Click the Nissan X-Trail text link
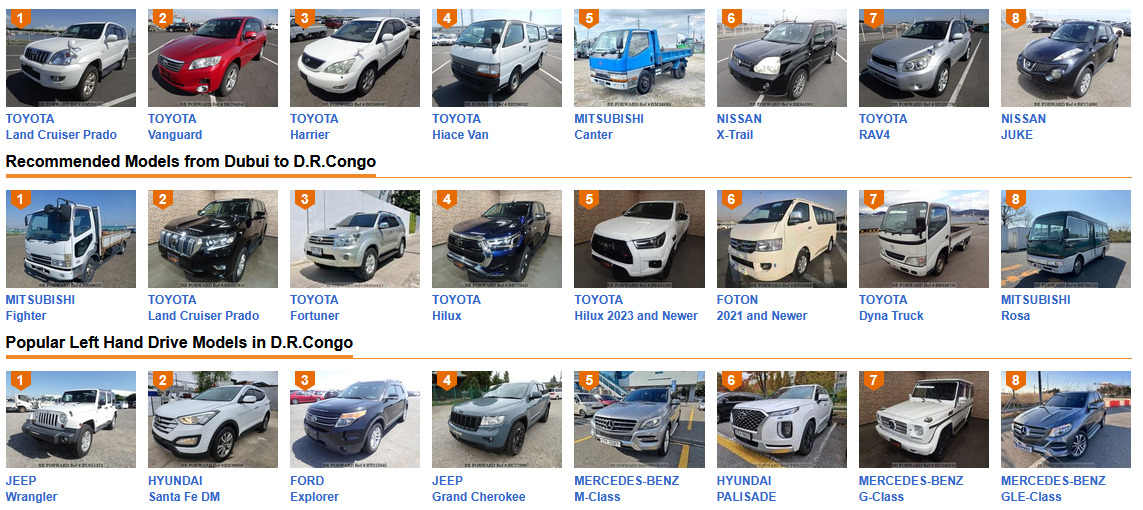This screenshot has width=1143, height=510. point(739,127)
